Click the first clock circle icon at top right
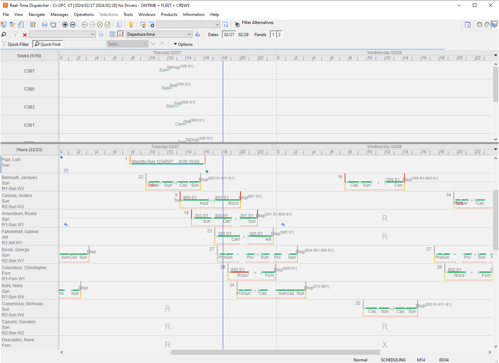 [479, 25]
